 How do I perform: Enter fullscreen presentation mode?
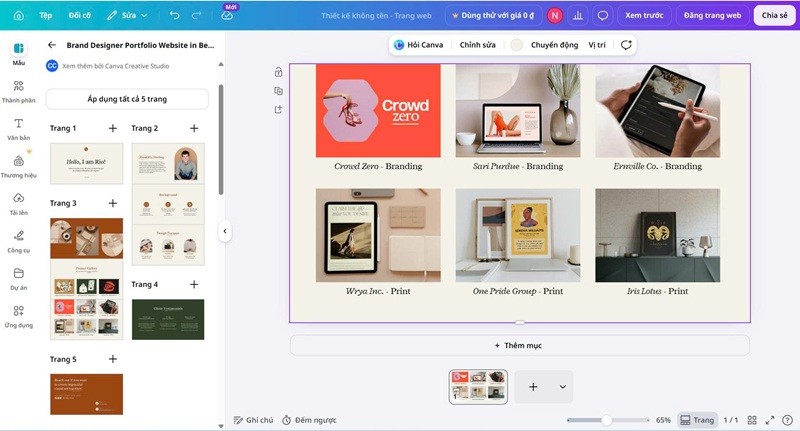tap(770, 420)
